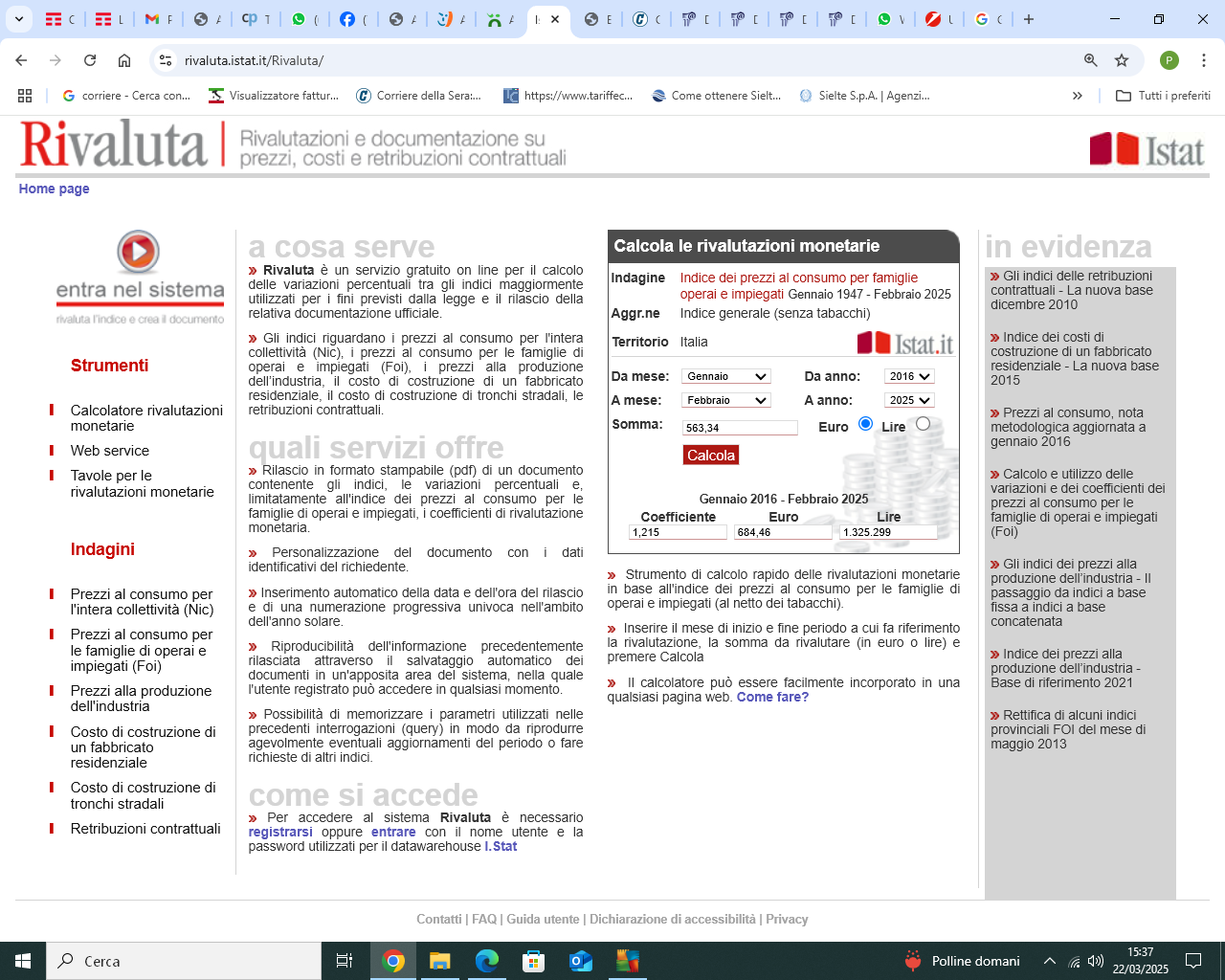Click the zoom magnifier icon in address bar
This screenshot has width=1225, height=980.
pyautogui.click(x=1090, y=60)
